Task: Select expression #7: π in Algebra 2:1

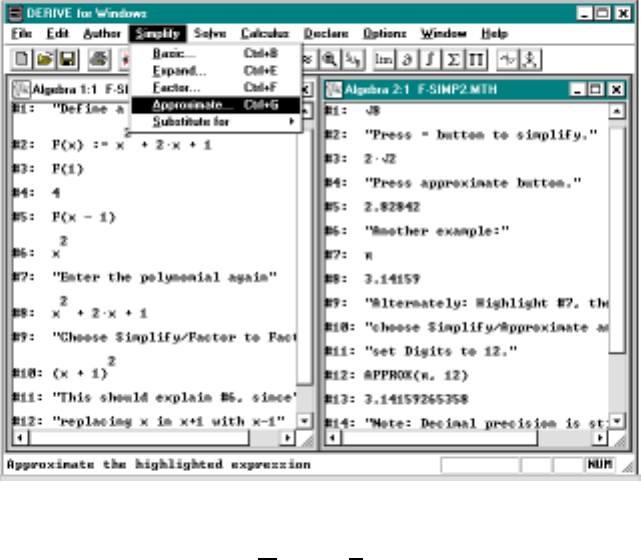Action: click(368, 255)
